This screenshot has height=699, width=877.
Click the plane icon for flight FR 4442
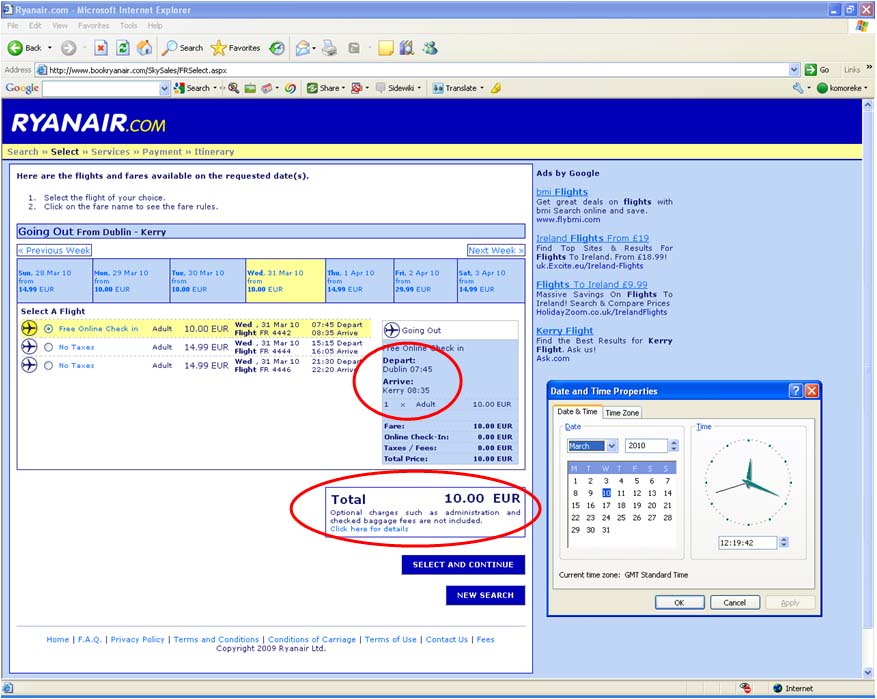coord(29,328)
